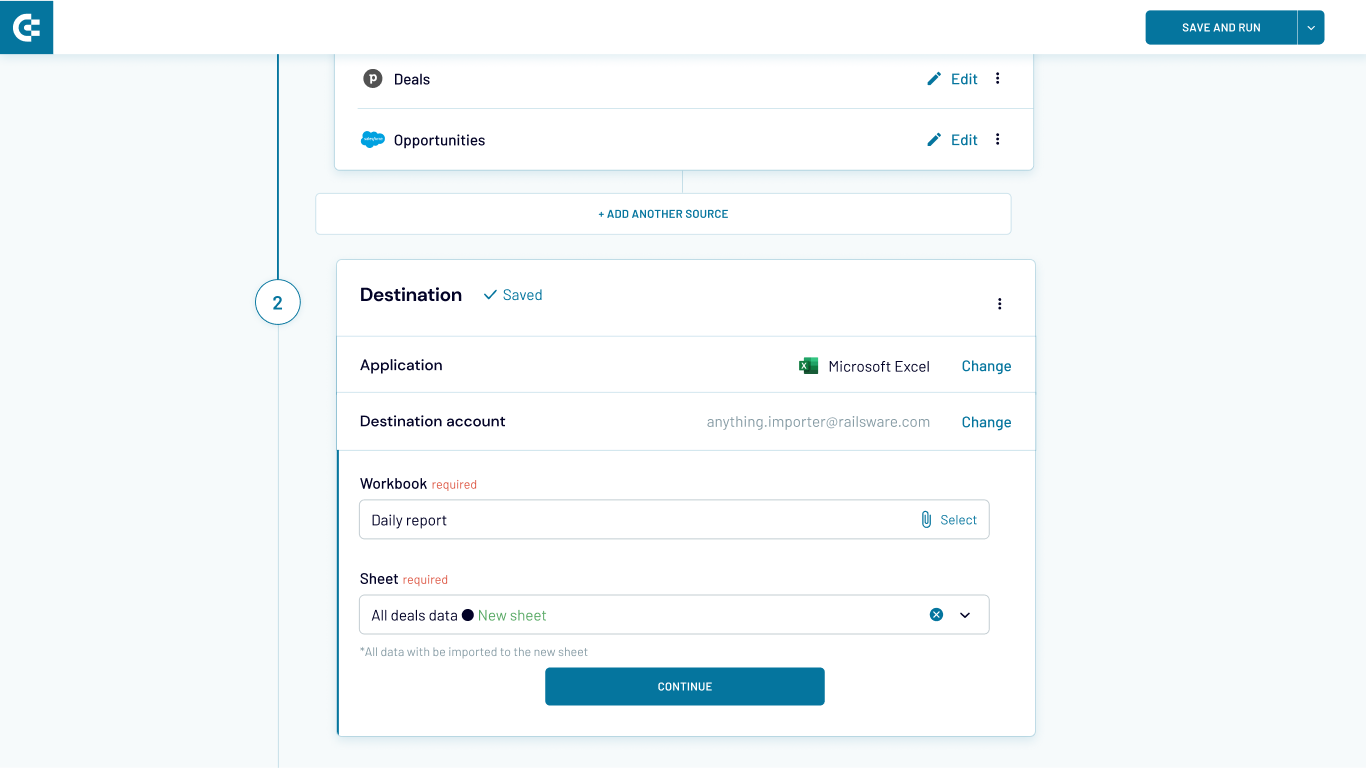Click the pencil icon for Deals

[934, 79]
